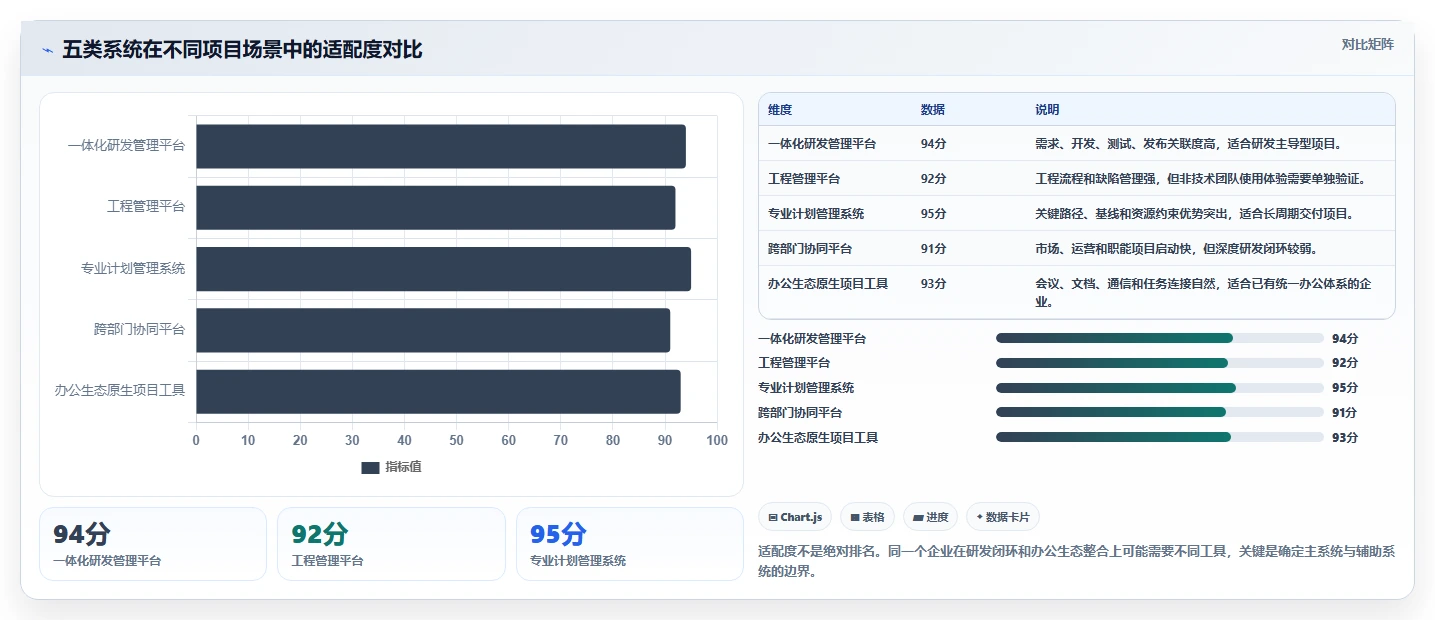Click the 91分 cell in the table
This screenshot has width=1435, height=620.
(934, 249)
